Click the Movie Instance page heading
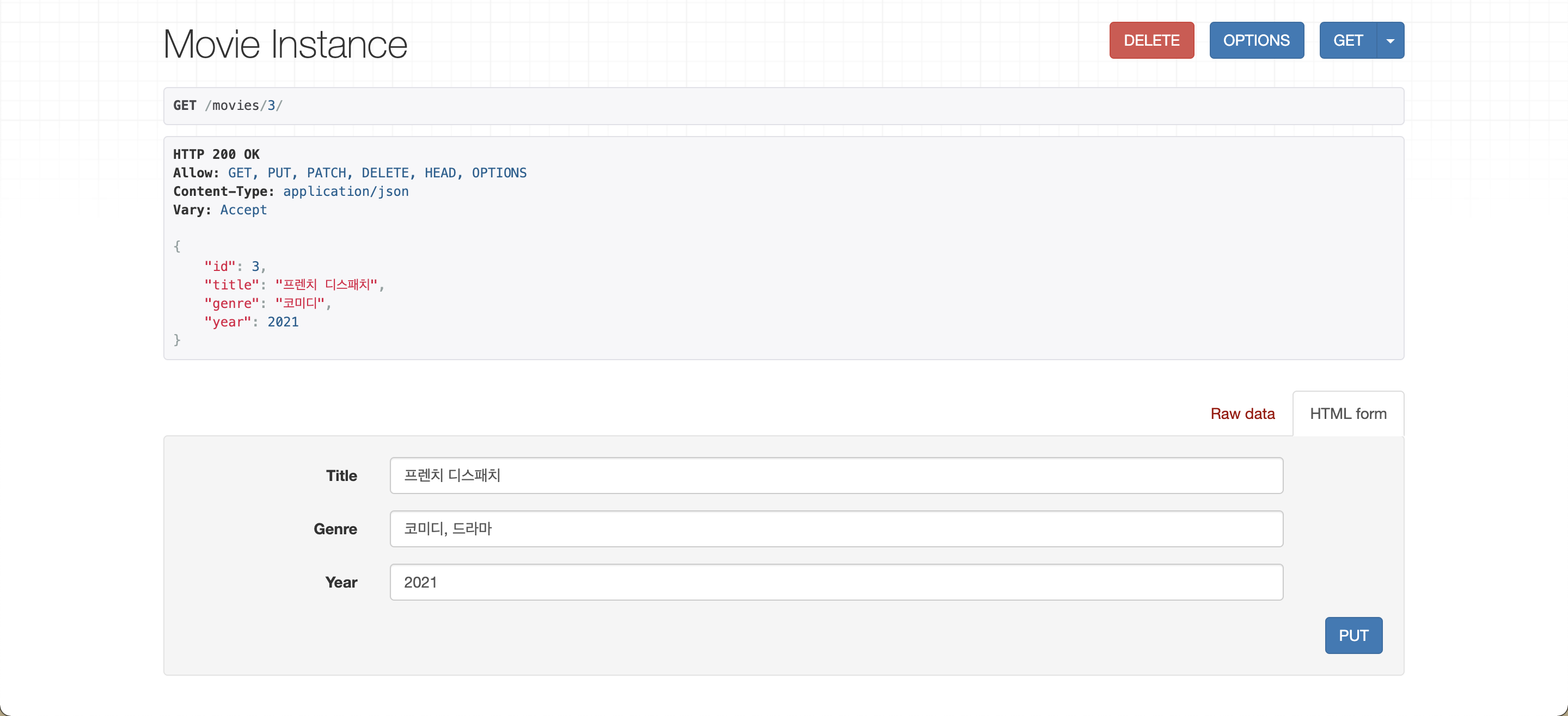This screenshot has height=716, width=1568. tap(285, 45)
